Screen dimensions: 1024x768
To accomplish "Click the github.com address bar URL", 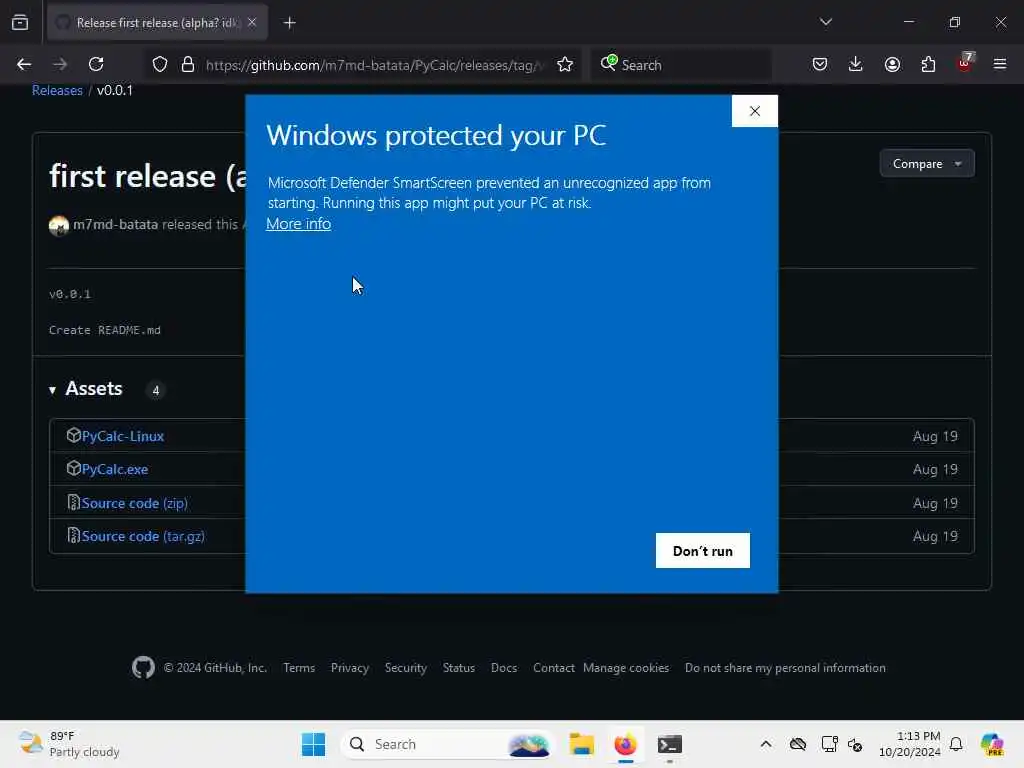I will click(x=374, y=65).
